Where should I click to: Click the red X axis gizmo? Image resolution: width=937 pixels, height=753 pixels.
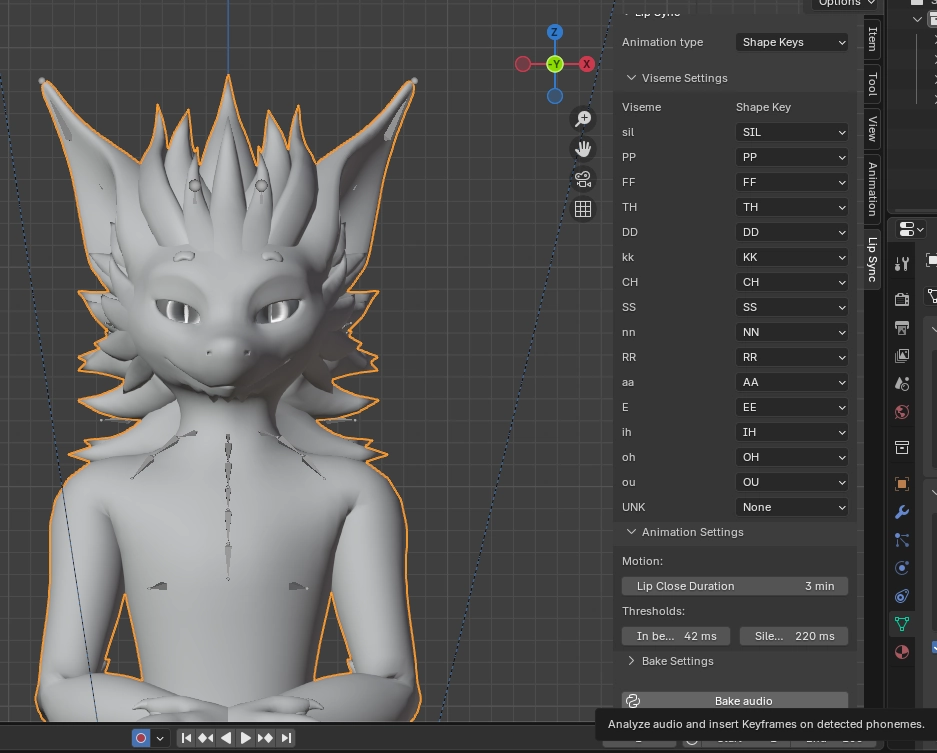(587, 64)
